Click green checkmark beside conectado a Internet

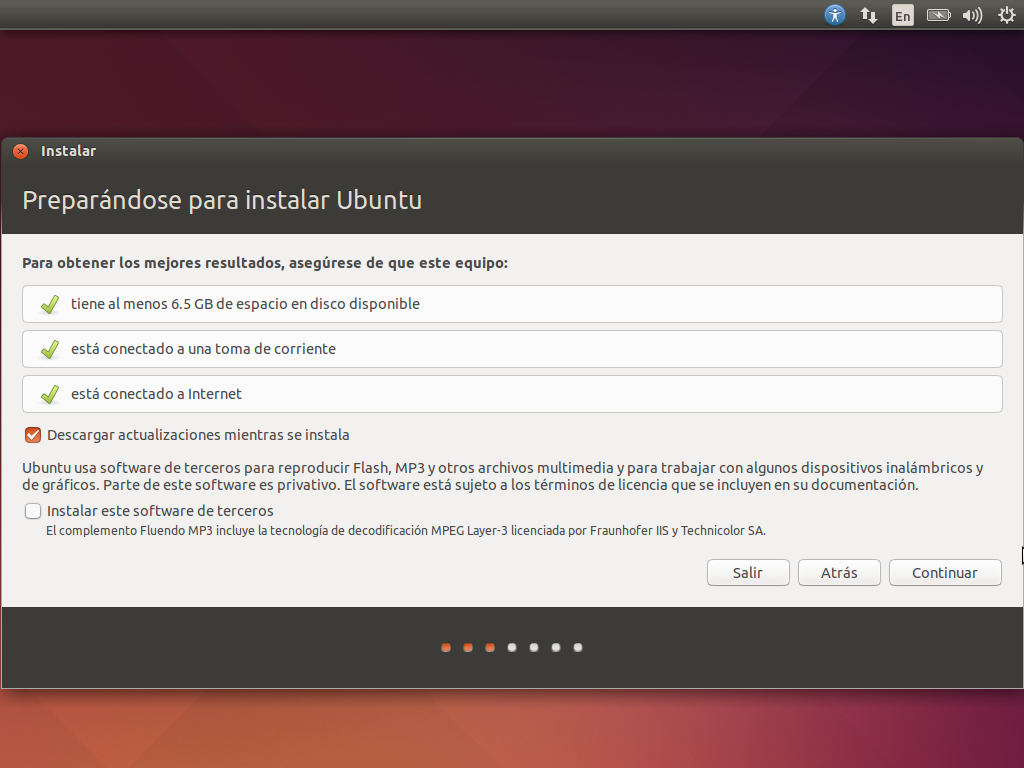[x=50, y=394]
